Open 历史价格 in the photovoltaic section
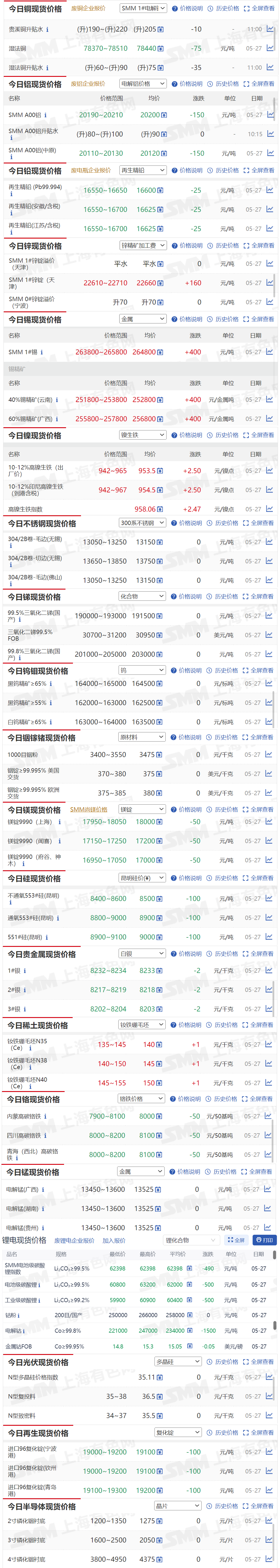This screenshot has width=280, height=1568. click(x=223, y=1362)
